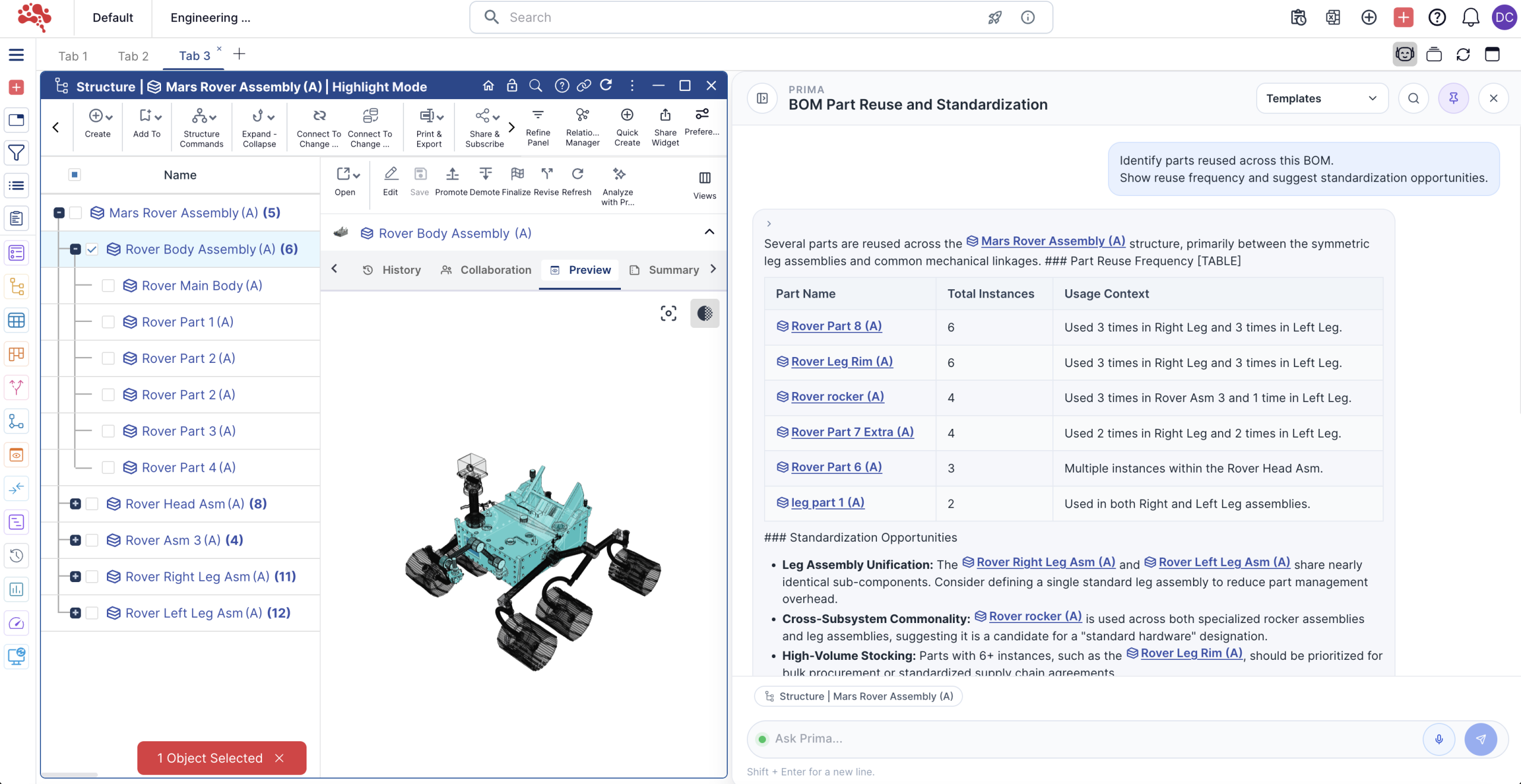This screenshot has height=784, width=1521.
Task: Select the Rover Head Asm (A) checkbox
Action: (92, 504)
